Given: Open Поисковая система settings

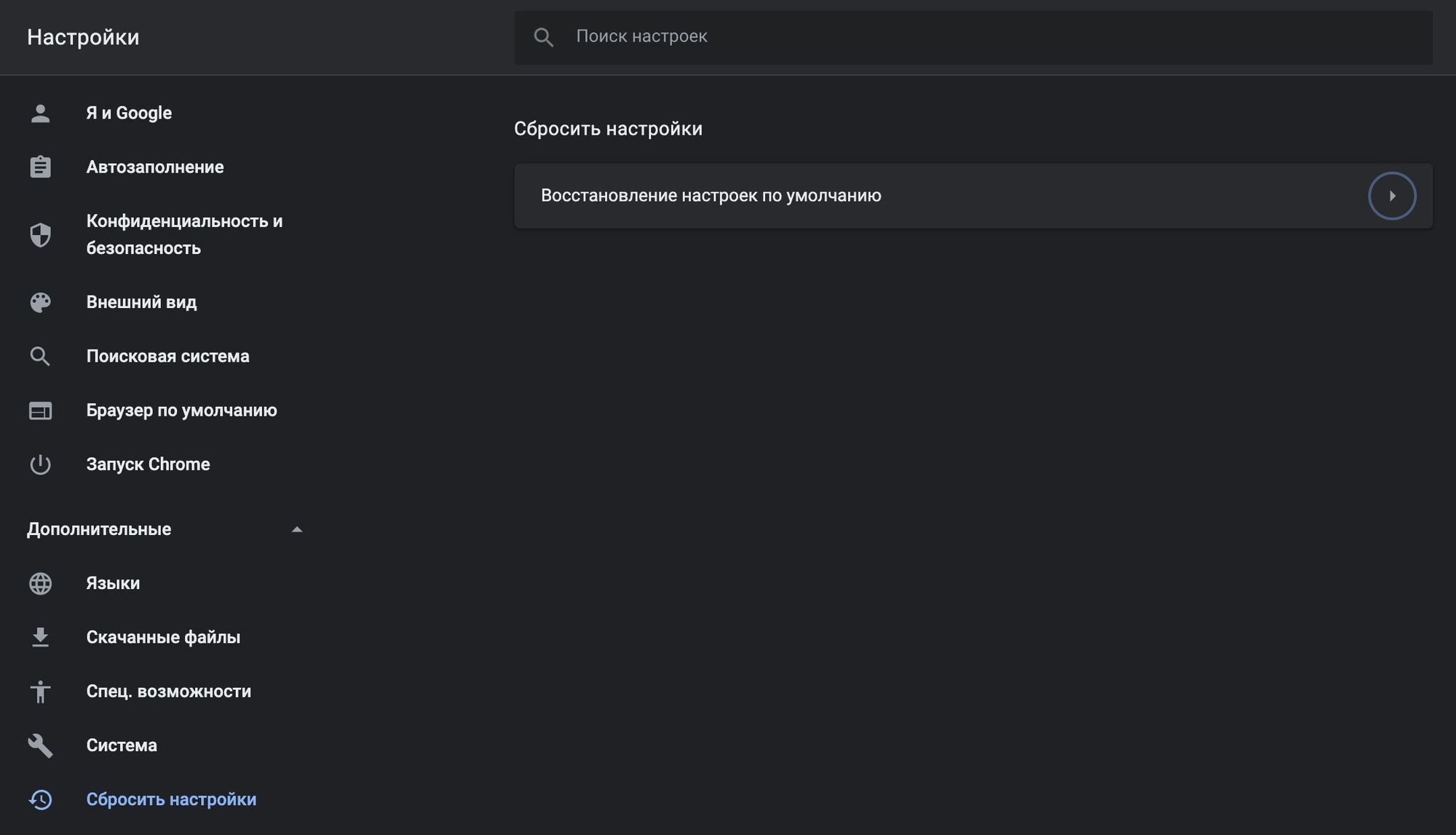Looking at the screenshot, I should 167,356.
